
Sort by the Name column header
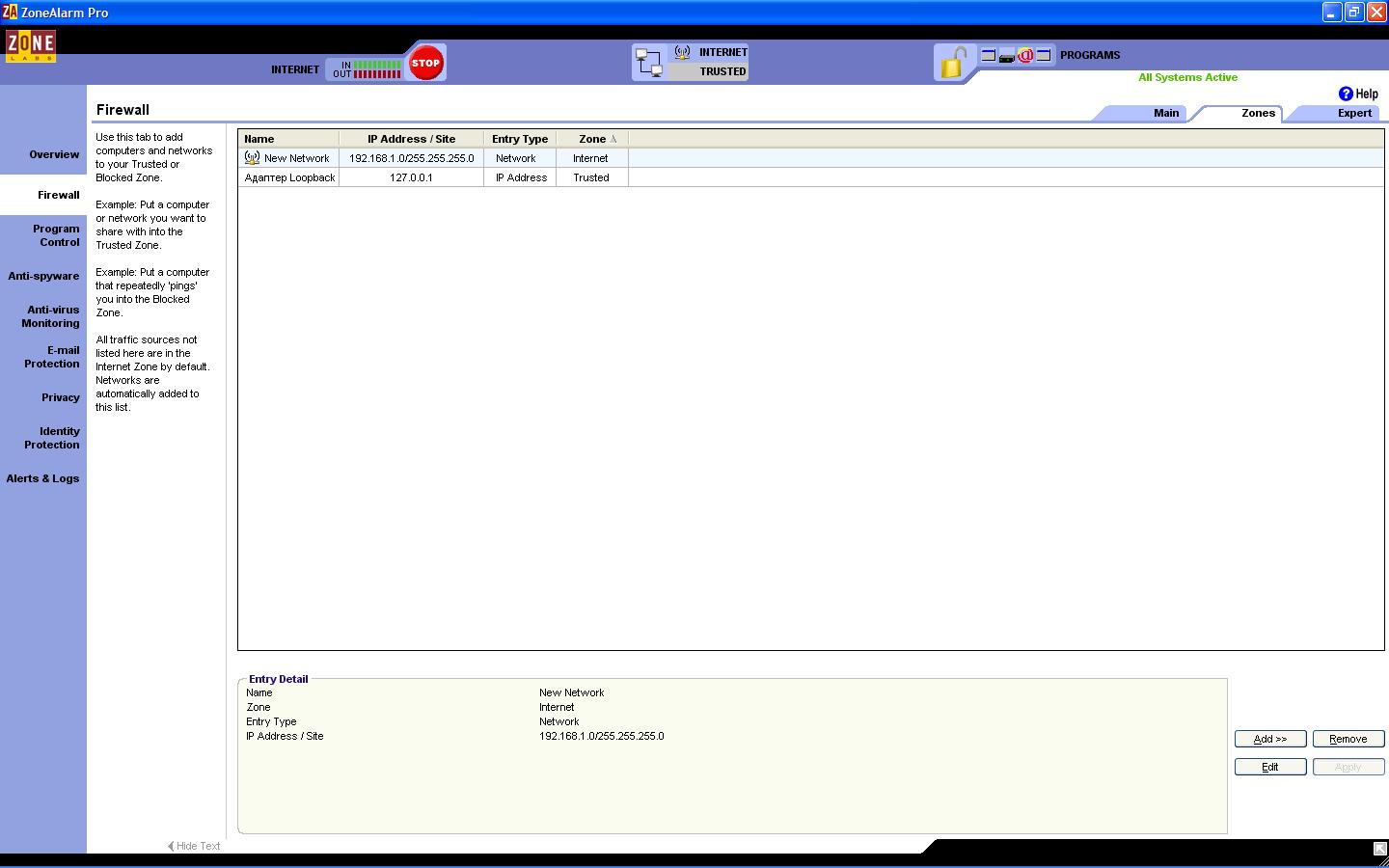pyautogui.click(x=288, y=139)
